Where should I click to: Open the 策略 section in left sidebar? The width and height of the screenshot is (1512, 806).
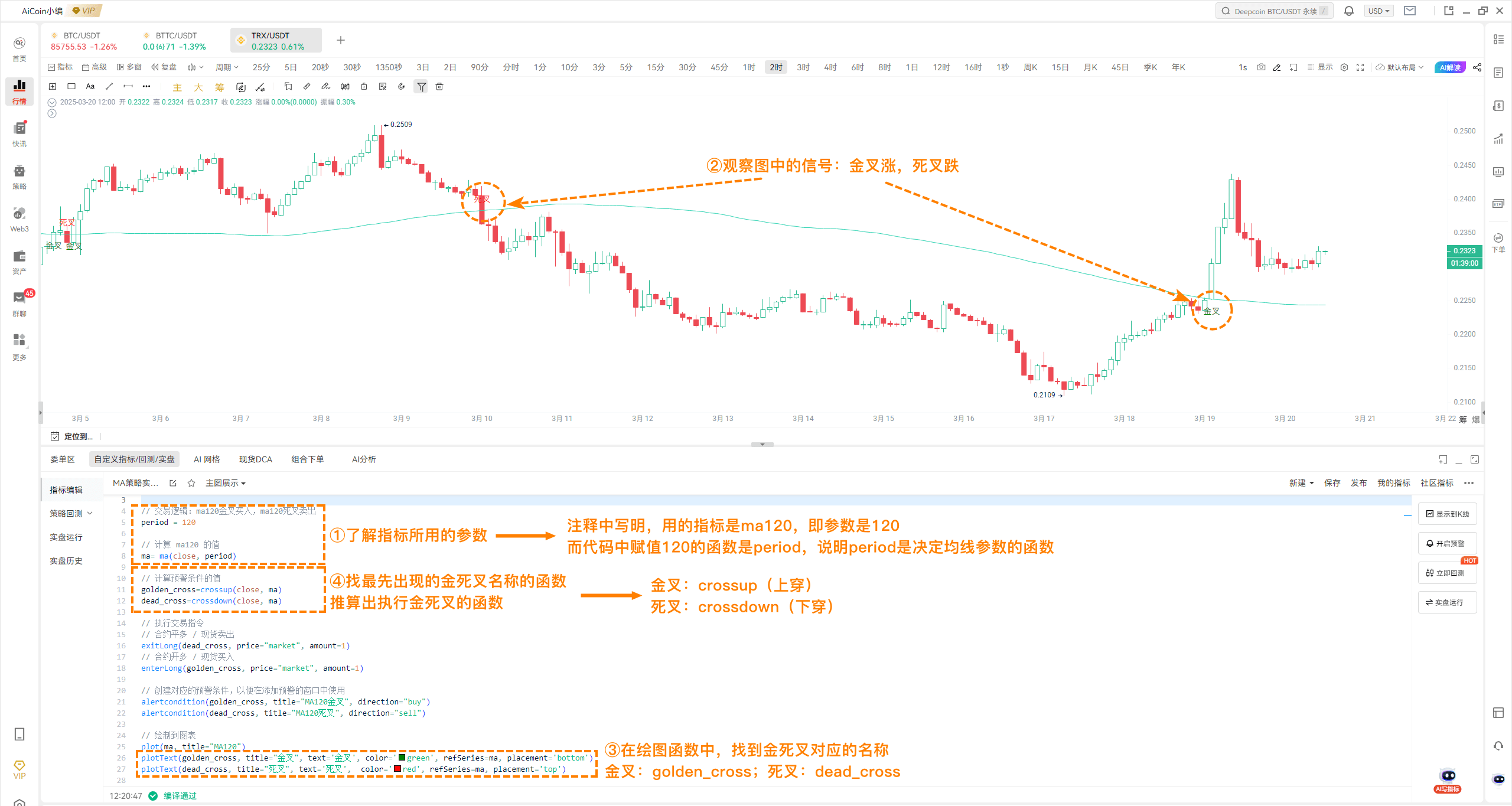19,174
